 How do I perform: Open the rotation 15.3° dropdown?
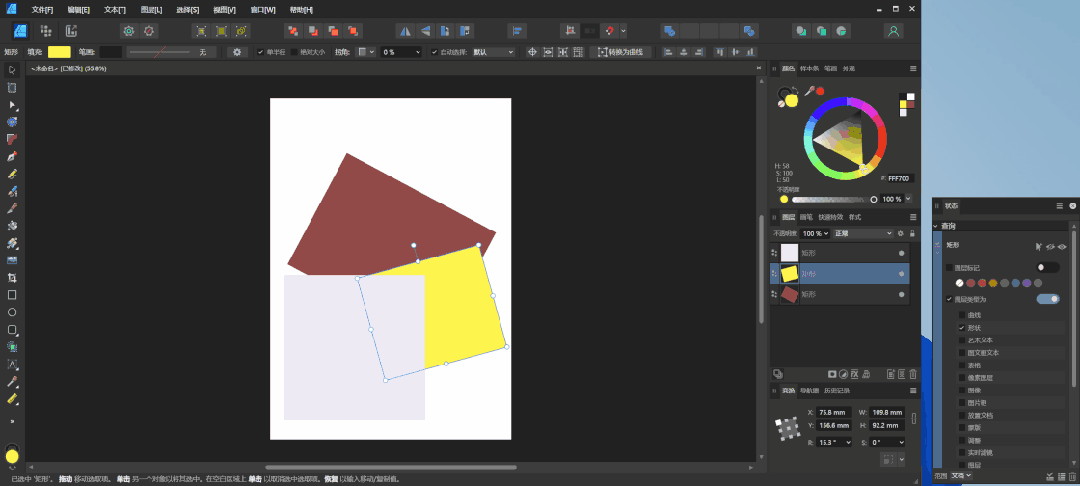coord(834,442)
